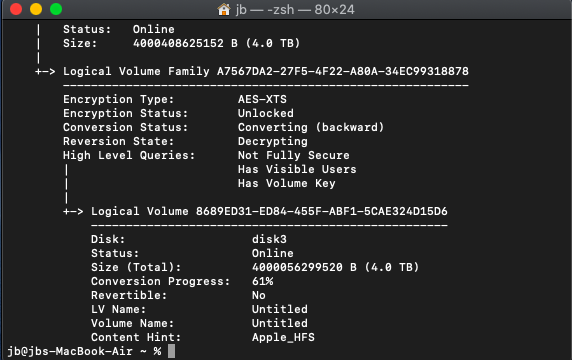Click the 'Size (Total):' label

point(136,267)
